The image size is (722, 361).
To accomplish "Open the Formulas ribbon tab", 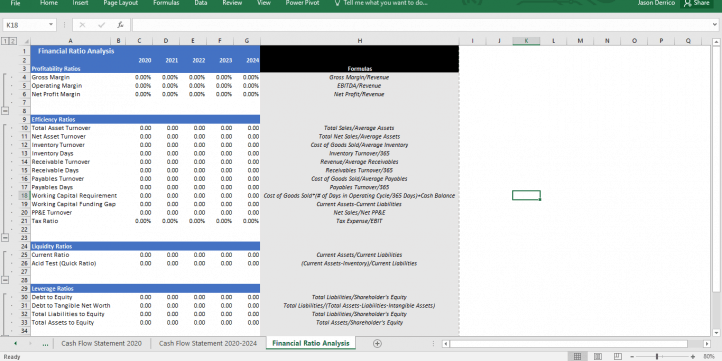I will [x=166, y=3].
